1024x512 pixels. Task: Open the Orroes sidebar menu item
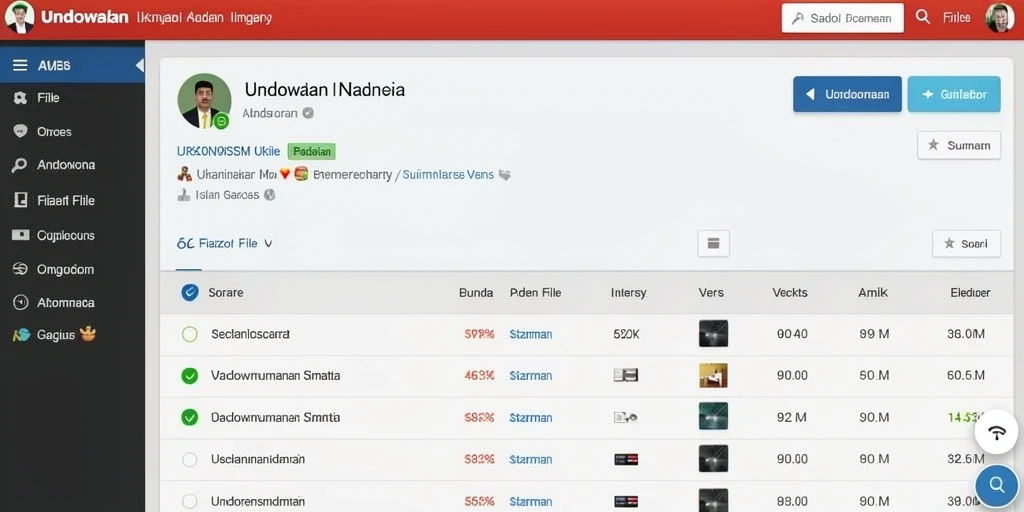click(54, 132)
